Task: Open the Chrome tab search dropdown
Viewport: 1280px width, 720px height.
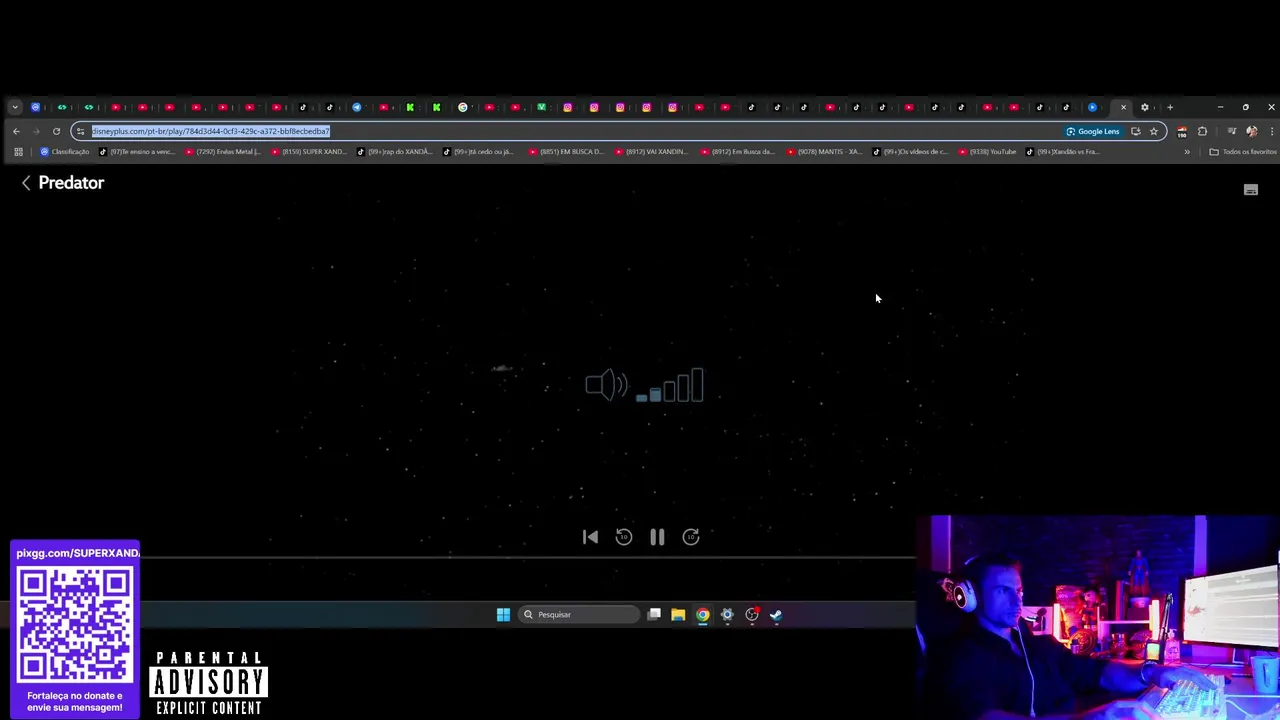Action: pos(15,107)
